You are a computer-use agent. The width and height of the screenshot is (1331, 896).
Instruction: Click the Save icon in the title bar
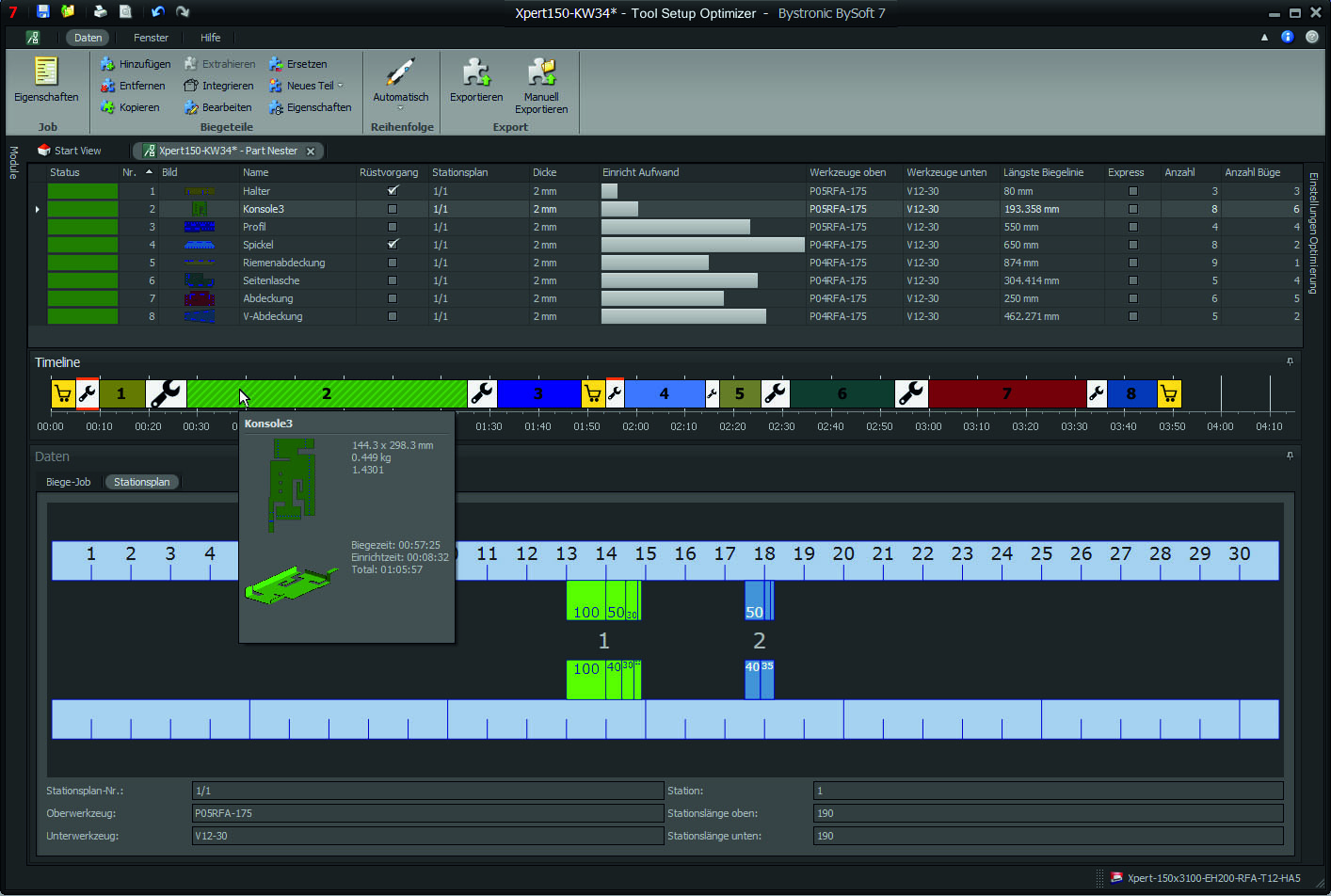coord(43,11)
